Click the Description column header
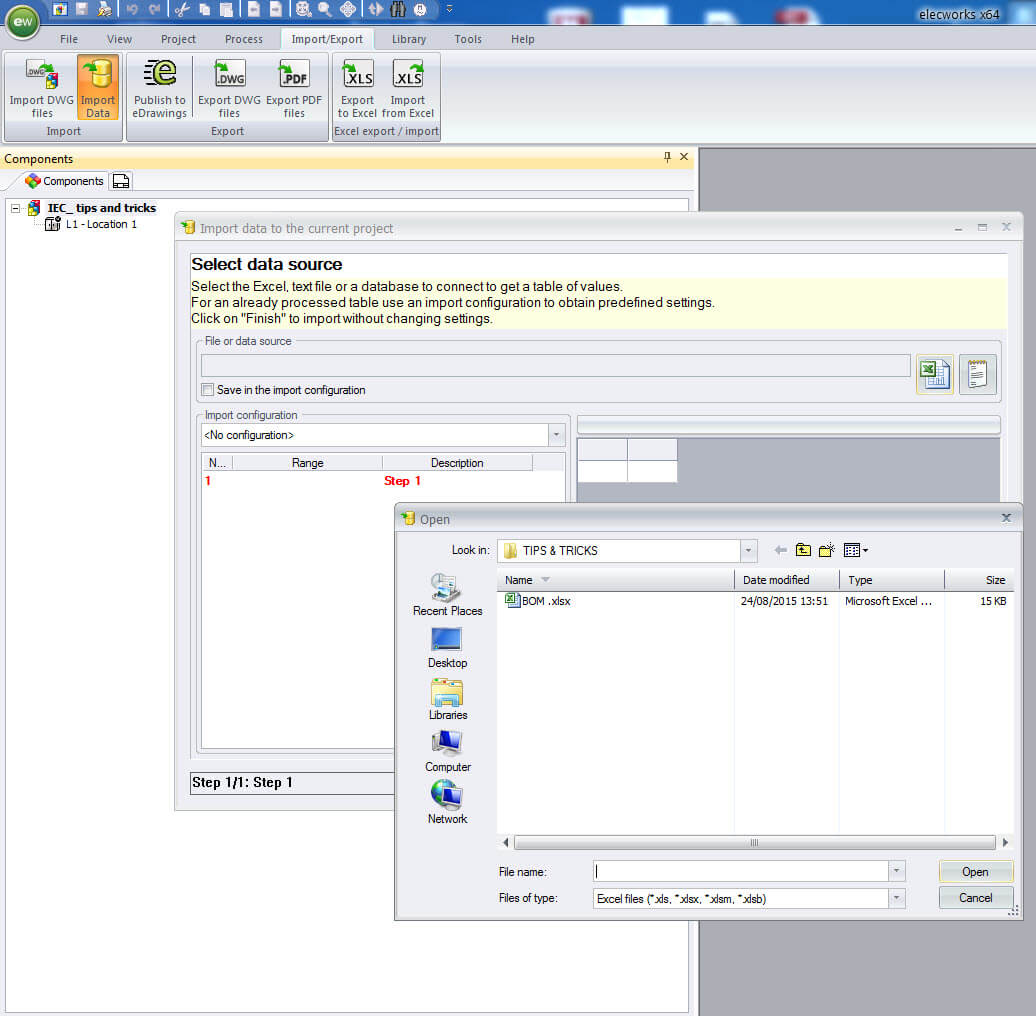The width and height of the screenshot is (1036, 1016). pos(457,462)
